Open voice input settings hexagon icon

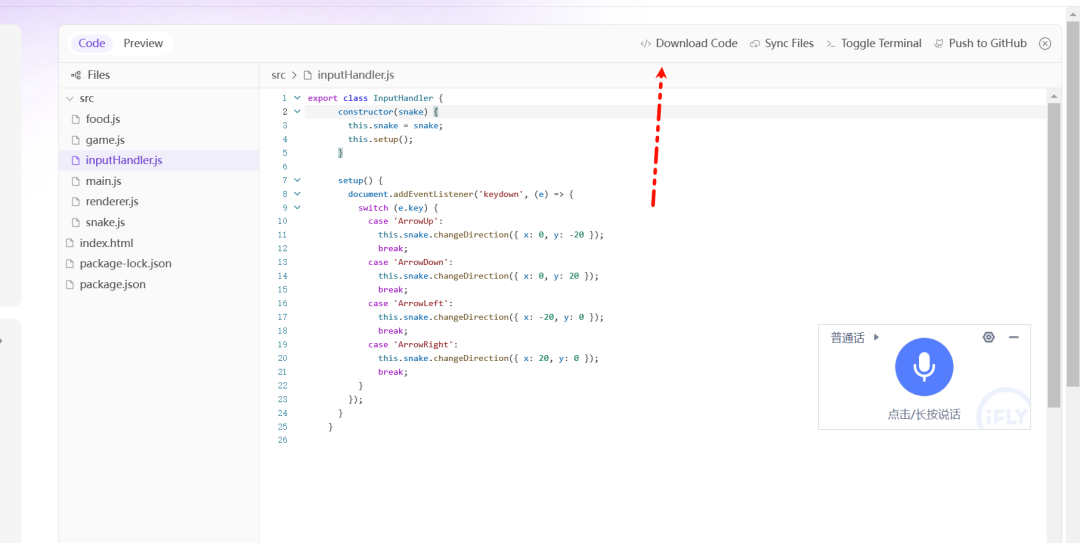pos(988,337)
